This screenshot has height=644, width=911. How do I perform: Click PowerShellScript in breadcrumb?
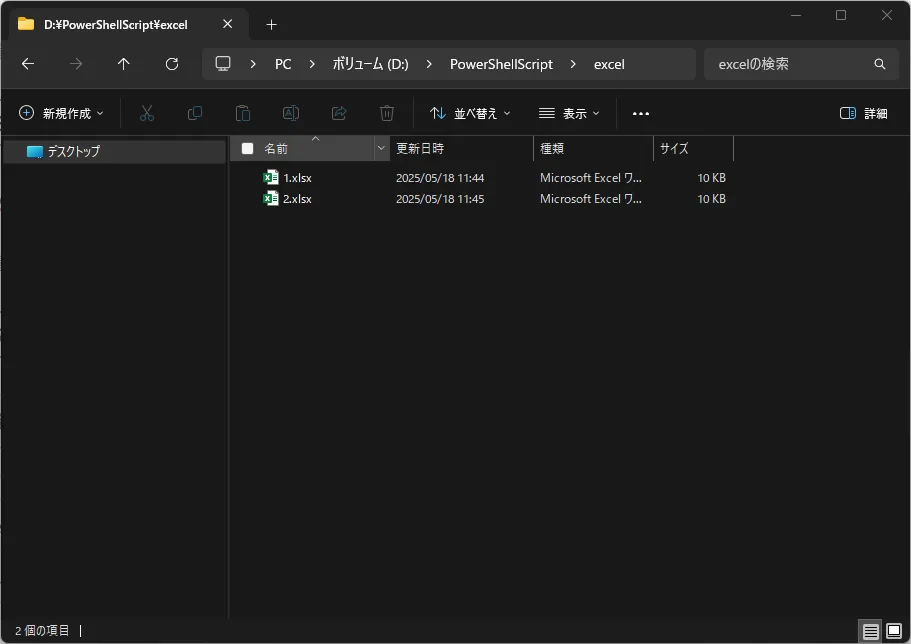(x=501, y=64)
